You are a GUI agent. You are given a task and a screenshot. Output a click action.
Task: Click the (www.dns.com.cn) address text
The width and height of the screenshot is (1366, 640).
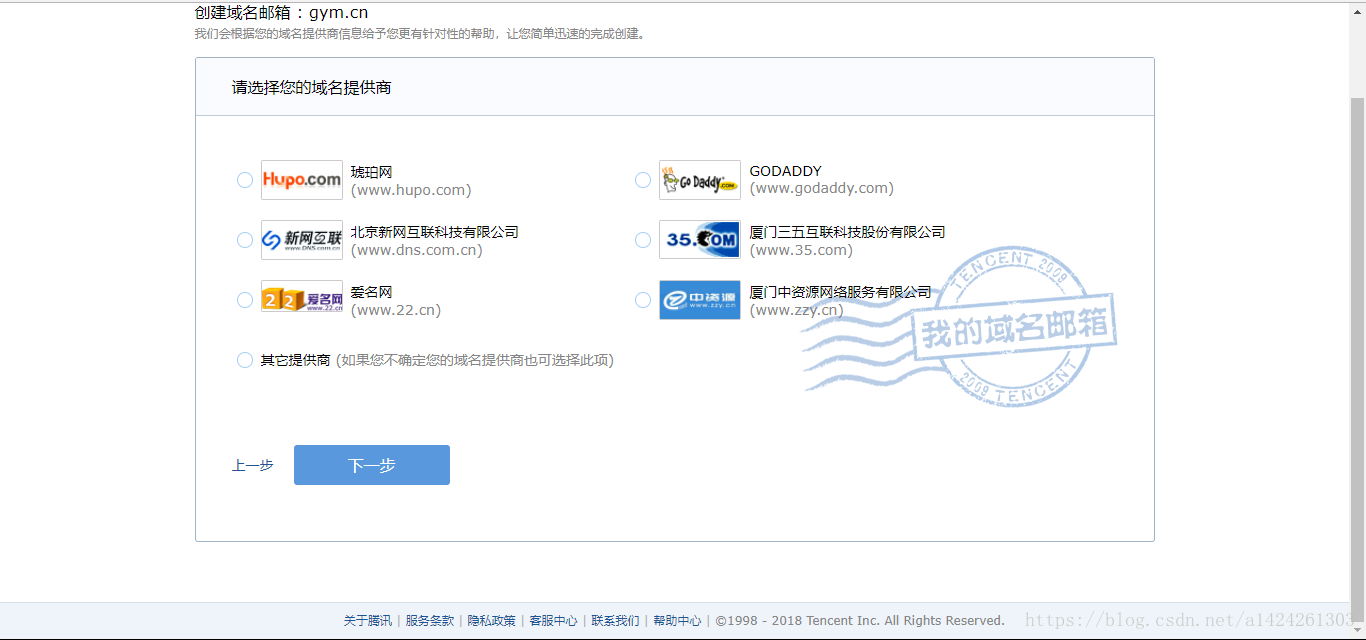click(417, 250)
